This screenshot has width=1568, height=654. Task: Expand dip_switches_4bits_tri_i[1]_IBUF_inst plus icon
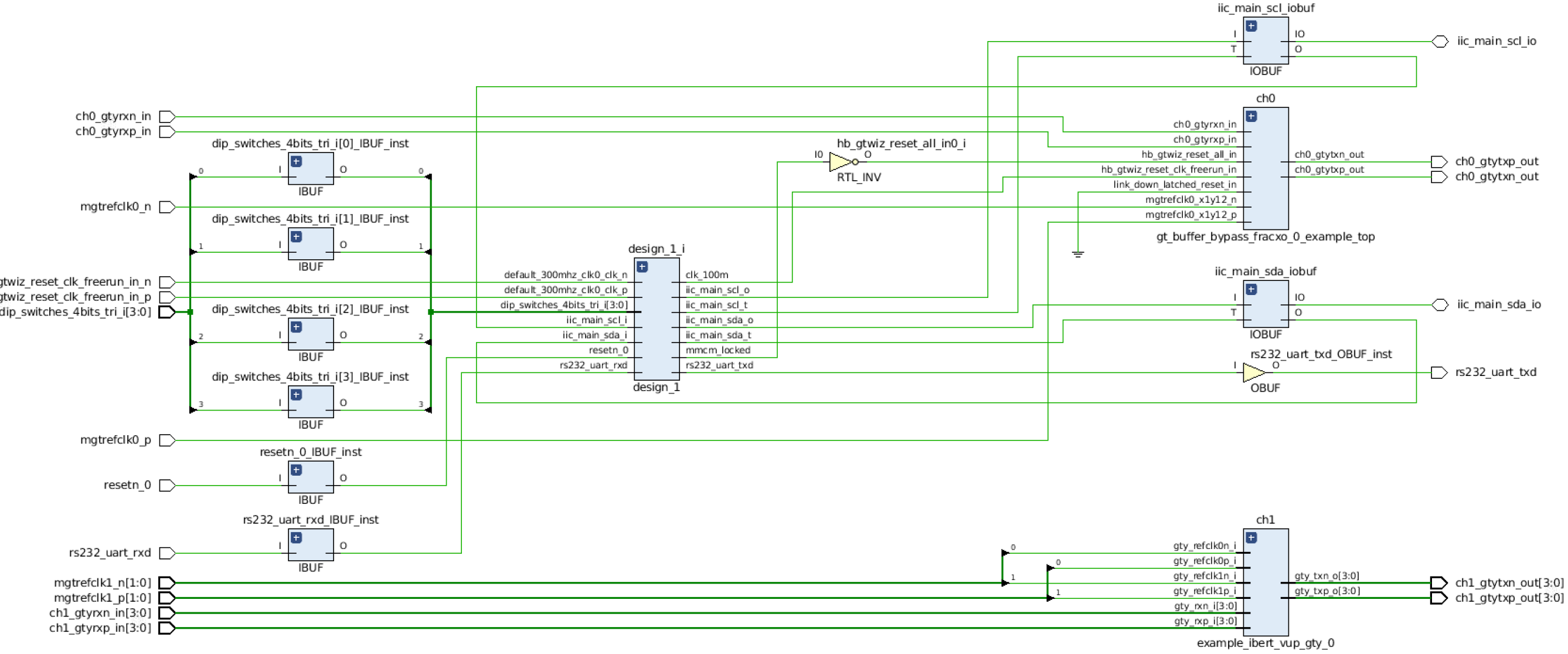[x=296, y=237]
